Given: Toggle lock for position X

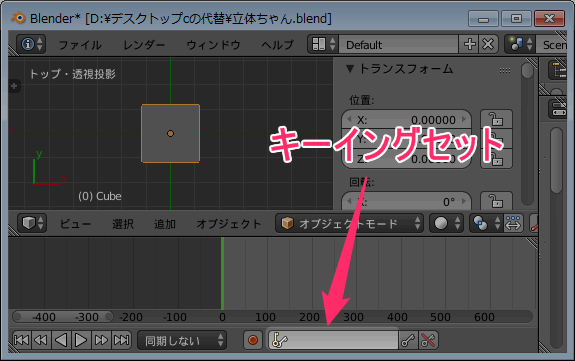Looking at the screenshot, I should (496, 120).
